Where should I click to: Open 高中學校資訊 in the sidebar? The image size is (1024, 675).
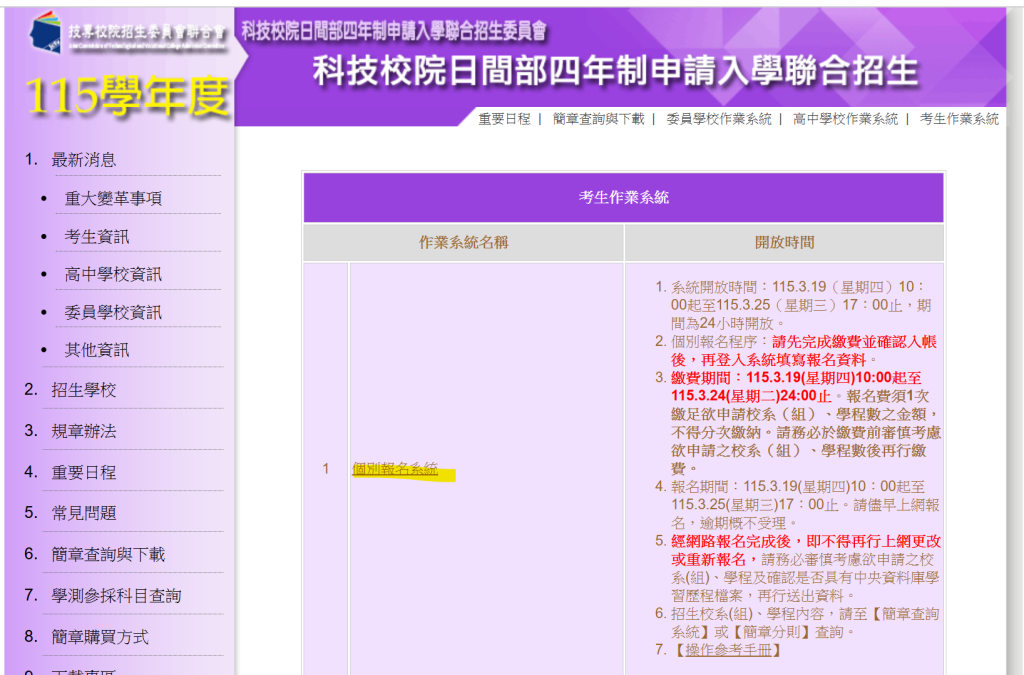tap(113, 275)
